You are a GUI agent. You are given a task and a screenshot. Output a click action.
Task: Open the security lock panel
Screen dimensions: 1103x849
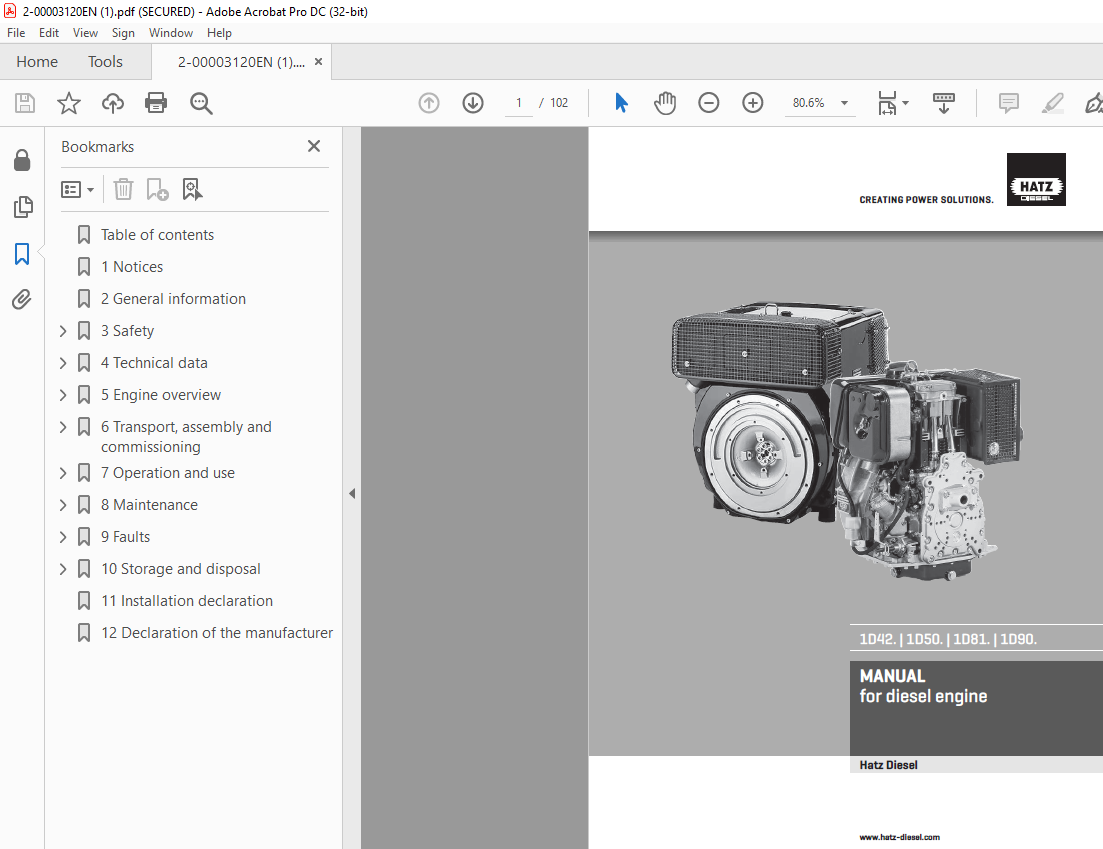[22, 160]
